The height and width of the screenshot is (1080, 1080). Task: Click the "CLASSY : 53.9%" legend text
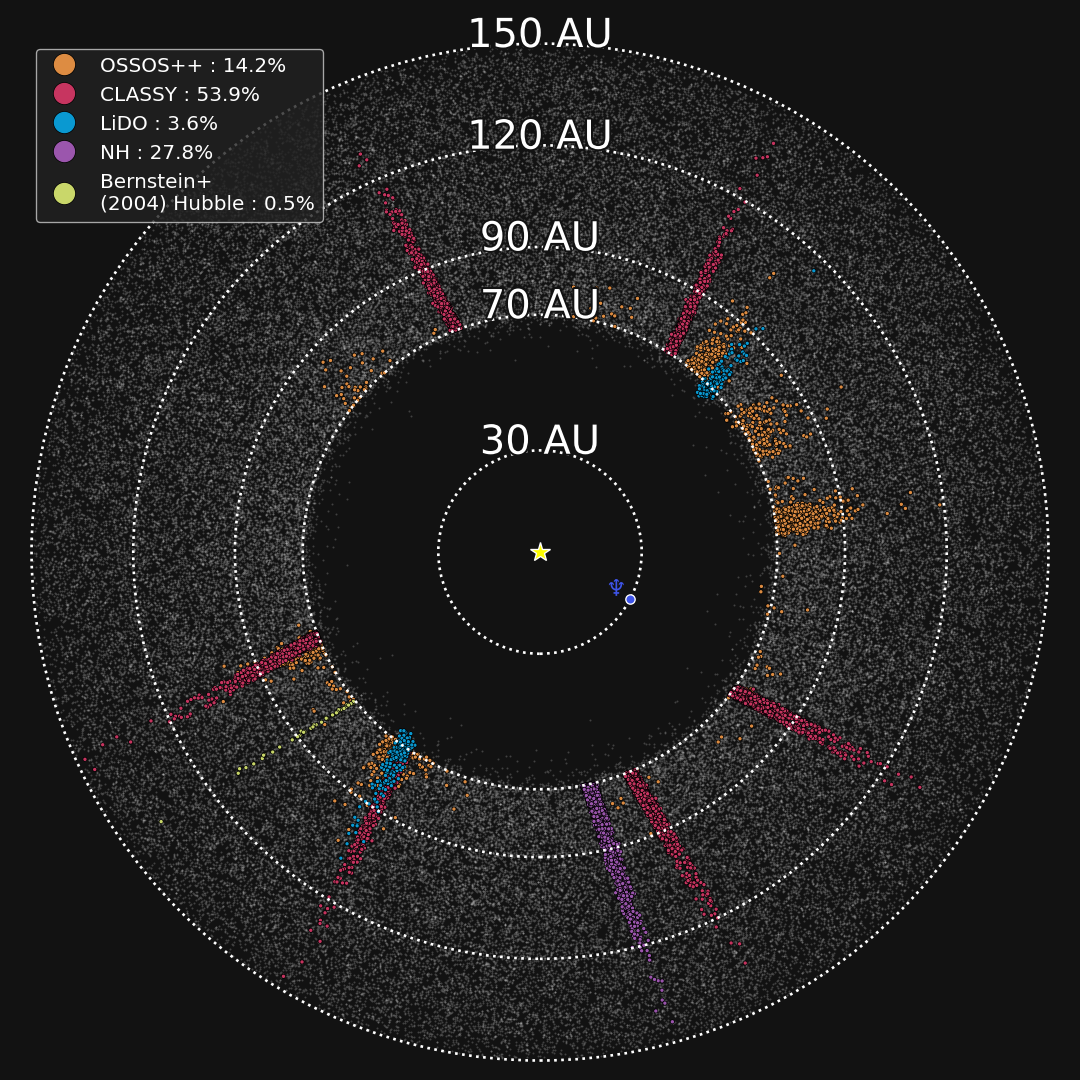click(x=179, y=95)
